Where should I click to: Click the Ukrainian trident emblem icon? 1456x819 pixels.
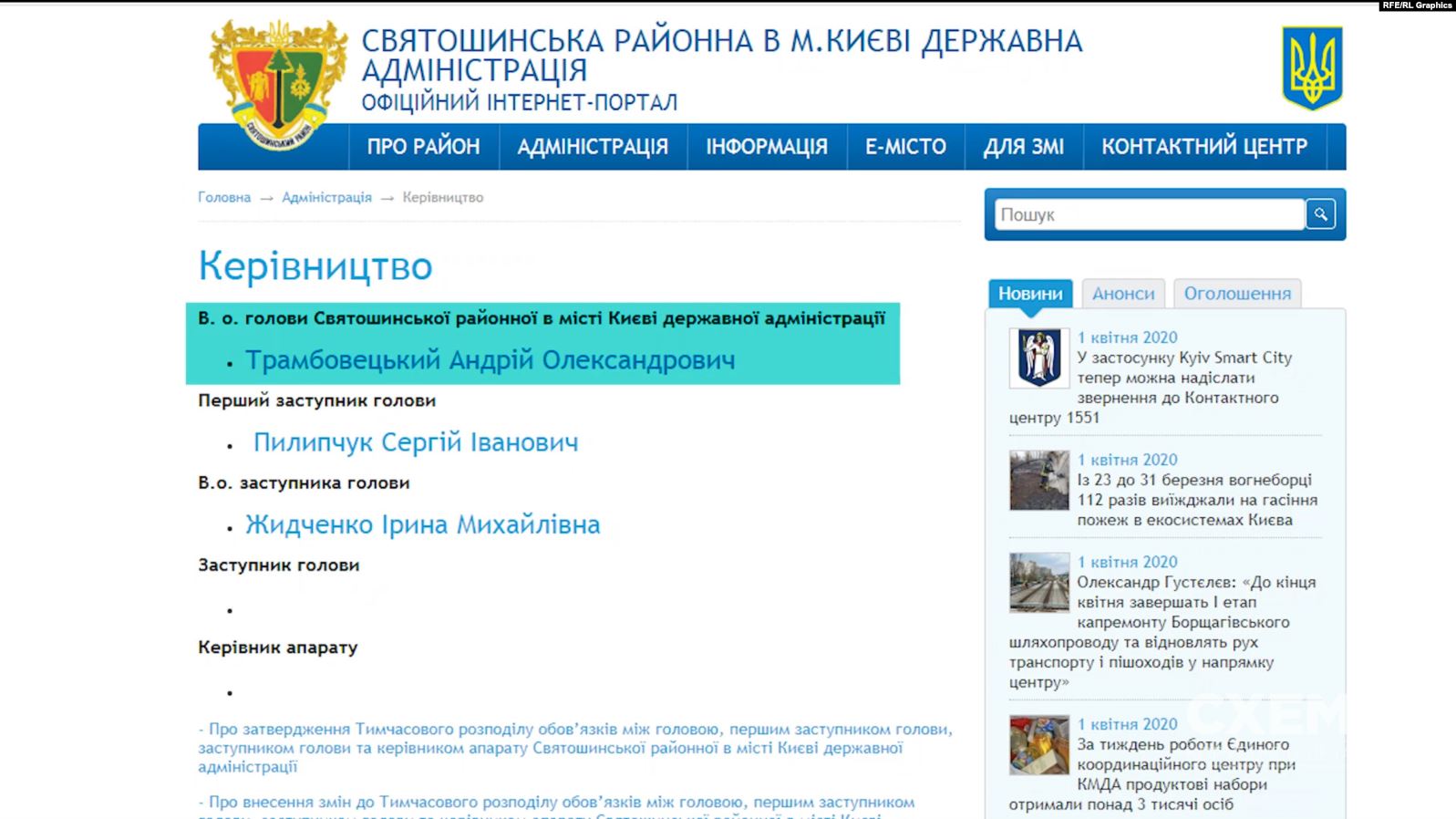click(x=1312, y=68)
